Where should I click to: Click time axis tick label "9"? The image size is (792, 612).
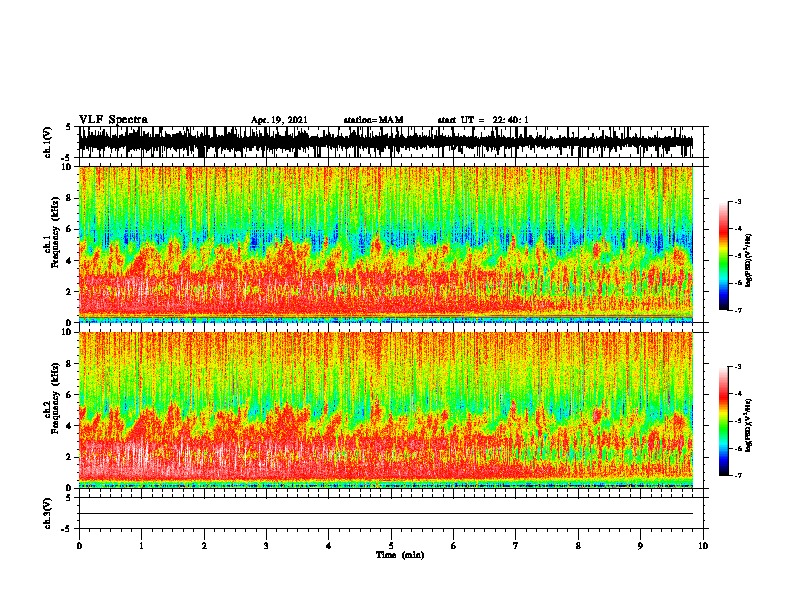pyautogui.click(x=640, y=546)
